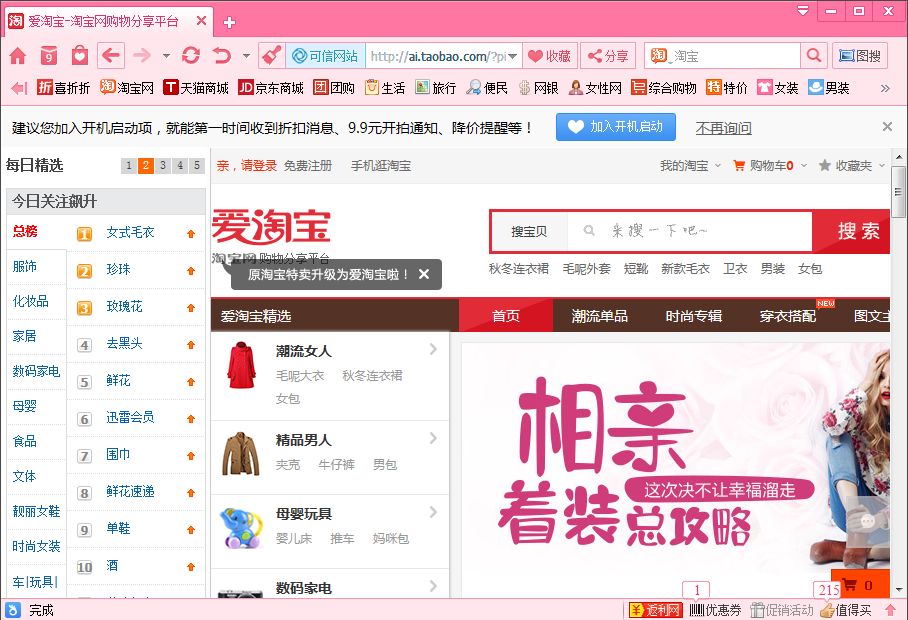
Task: Open dropdown arrow next to undo icon
Action: tap(246, 56)
